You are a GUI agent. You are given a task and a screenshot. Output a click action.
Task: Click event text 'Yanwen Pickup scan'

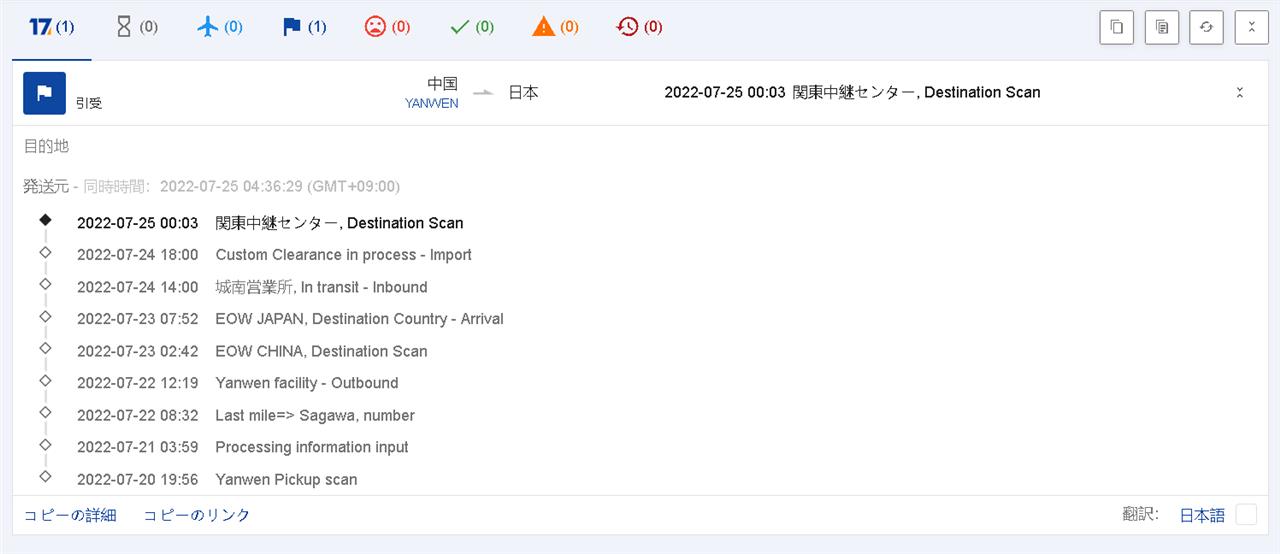pyautogui.click(x=286, y=479)
